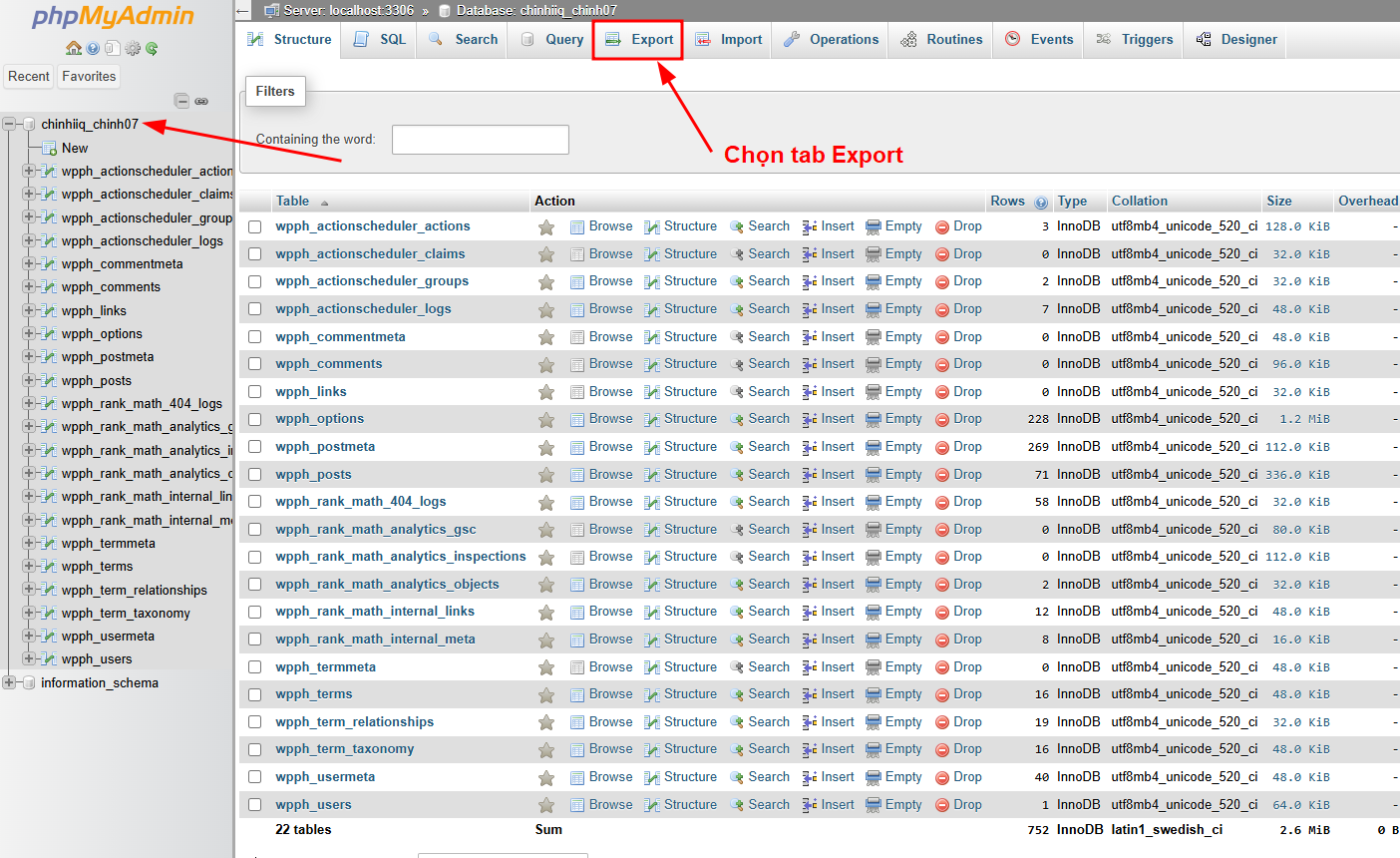Open the Export tab

tap(638, 40)
